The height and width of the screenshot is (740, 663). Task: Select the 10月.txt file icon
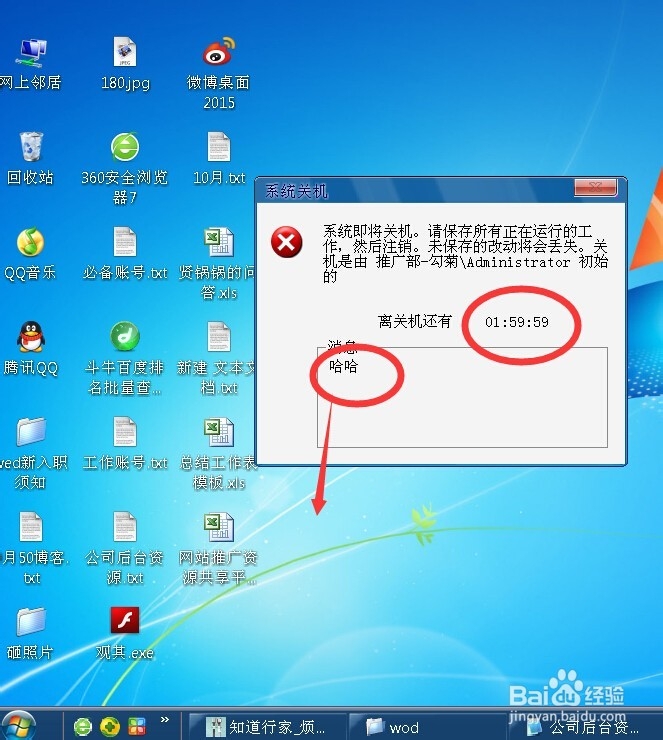pyautogui.click(x=218, y=147)
